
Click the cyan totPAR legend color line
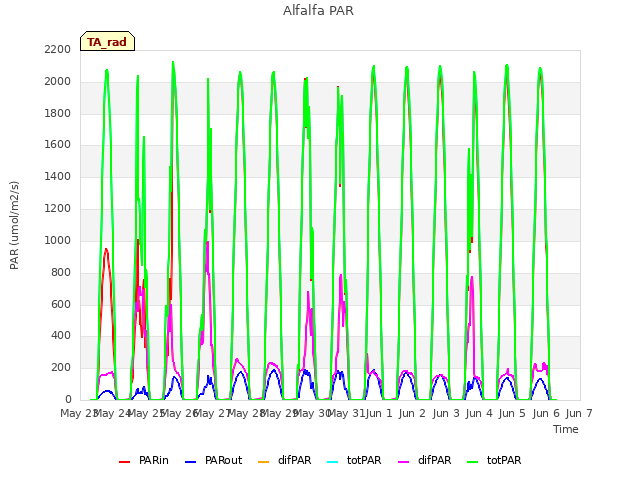click(x=333, y=462)
